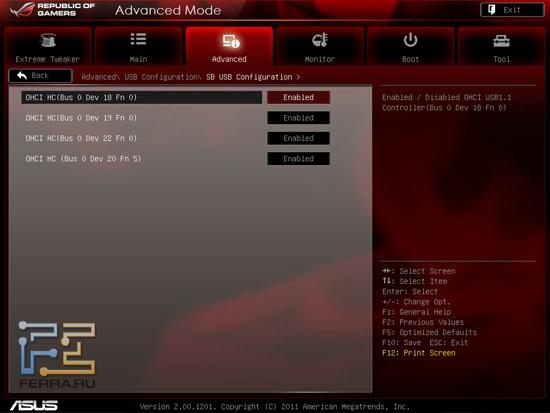Click the Advanced settings icon

231,41
